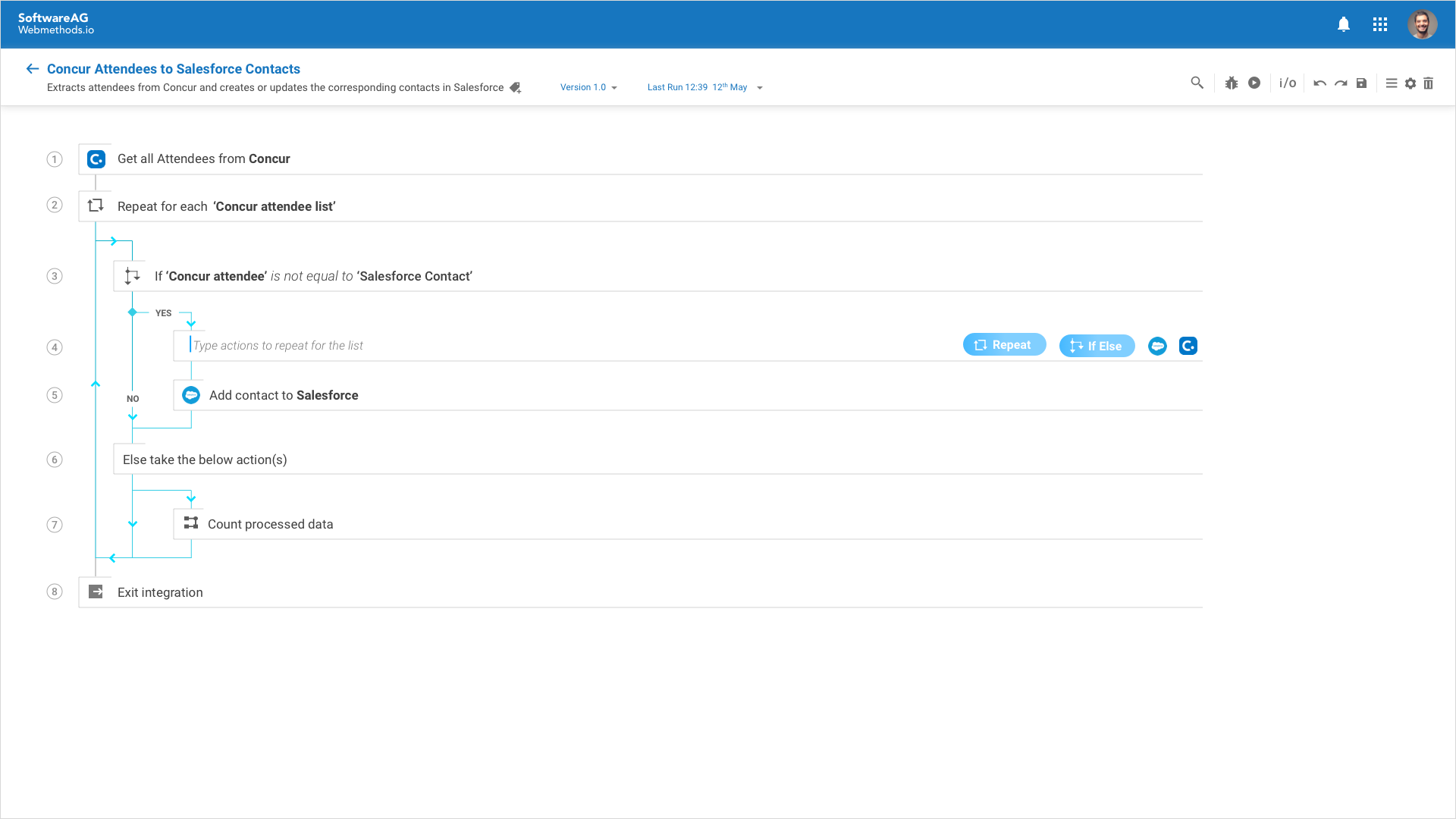Image resolution: width=1456 pixels, height=819 pixels.
Task: Delete with the trash icon
Action: (x=1429, y=83)
